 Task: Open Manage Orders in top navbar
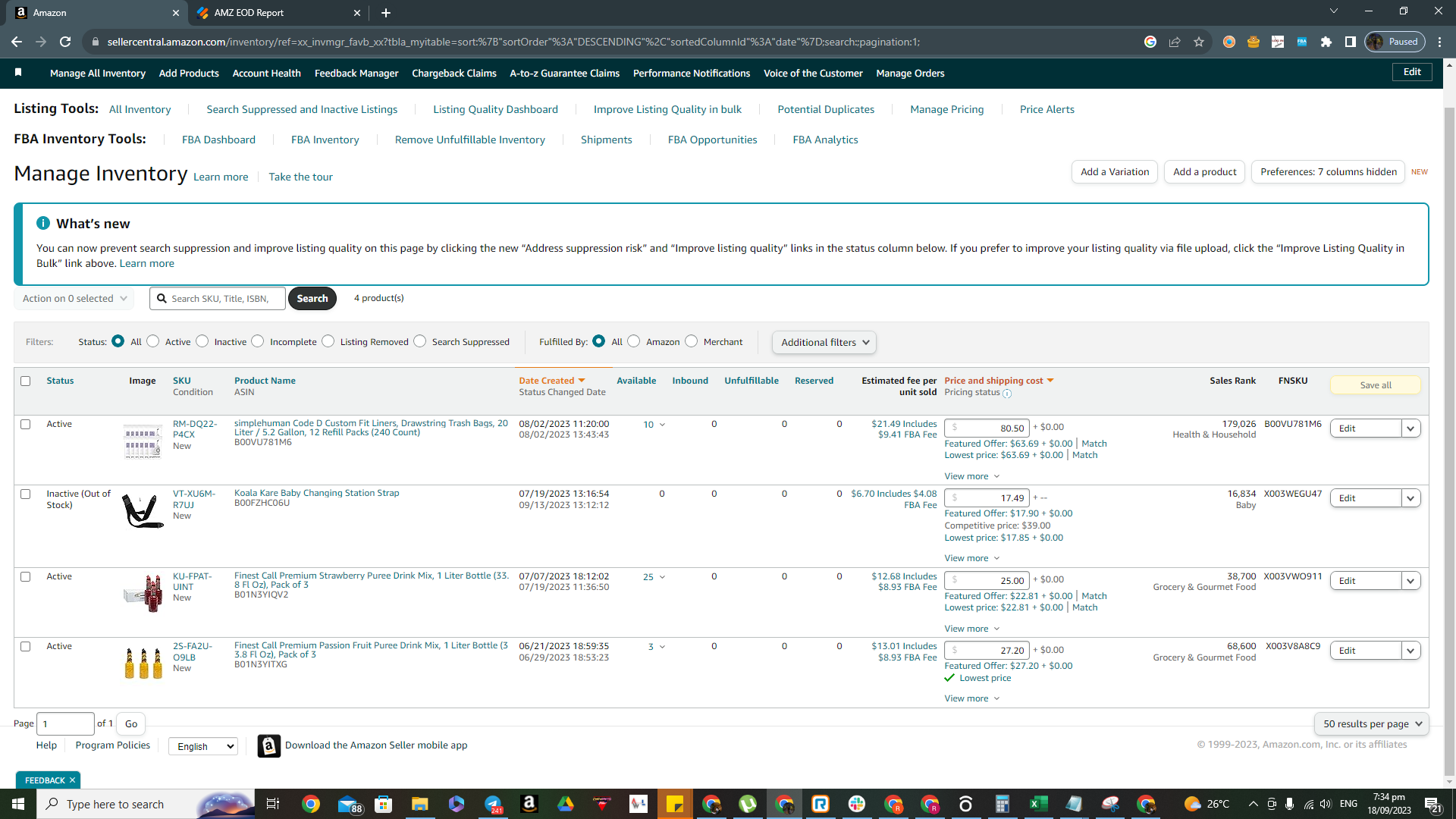click(x=910, y=73)
